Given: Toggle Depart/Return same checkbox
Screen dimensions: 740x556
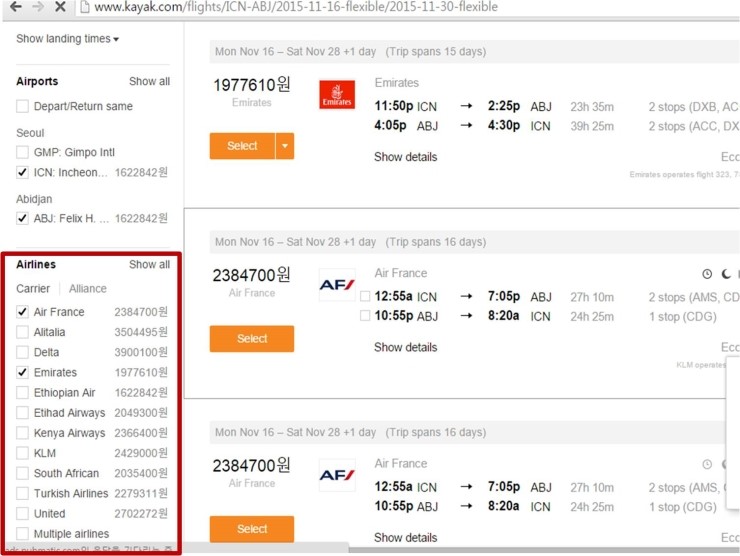Looking at the screenshot, I should [x=22, y=106].
